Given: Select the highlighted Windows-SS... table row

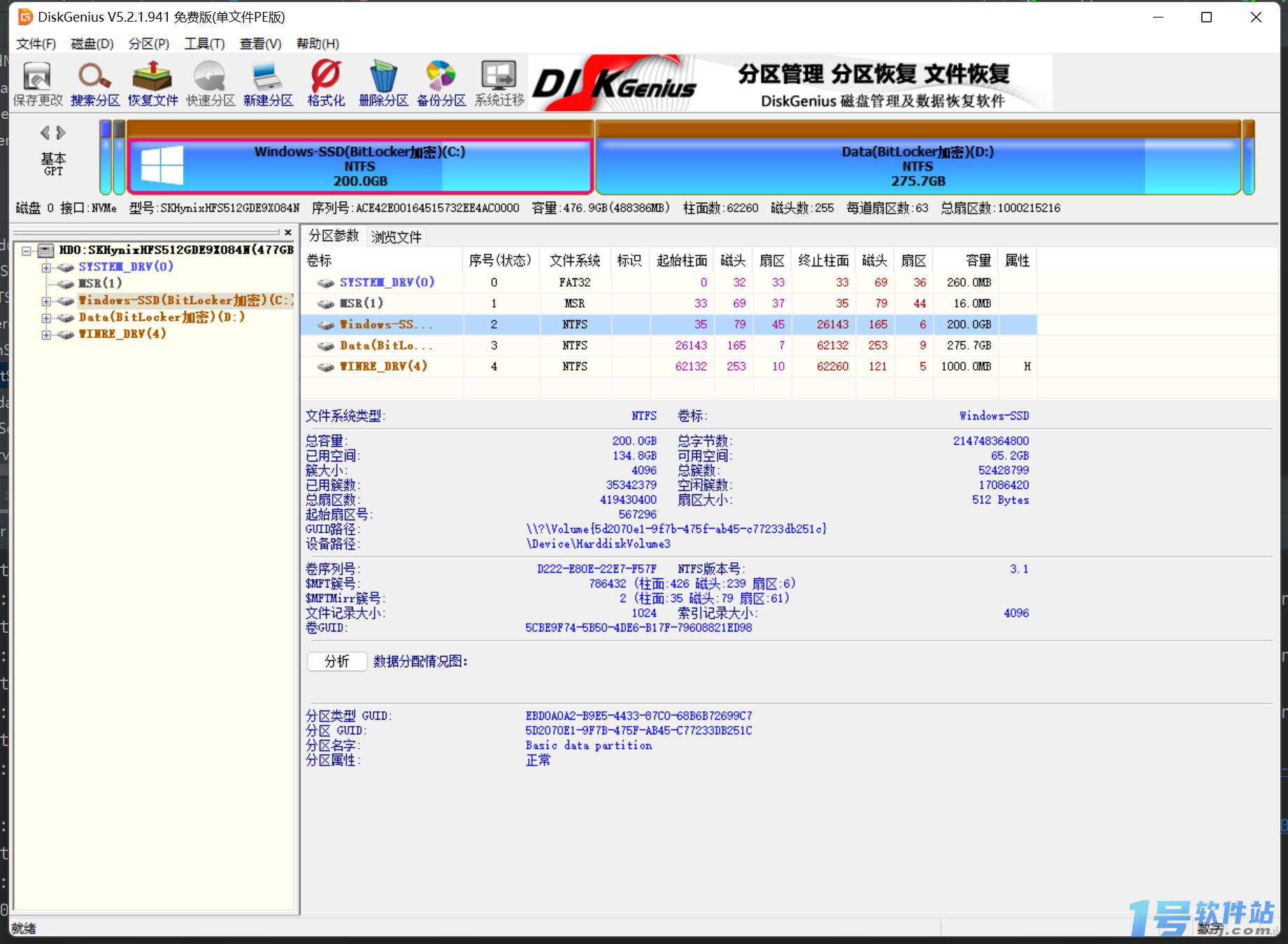Looking at the screenshot, I should pos(669,324).
